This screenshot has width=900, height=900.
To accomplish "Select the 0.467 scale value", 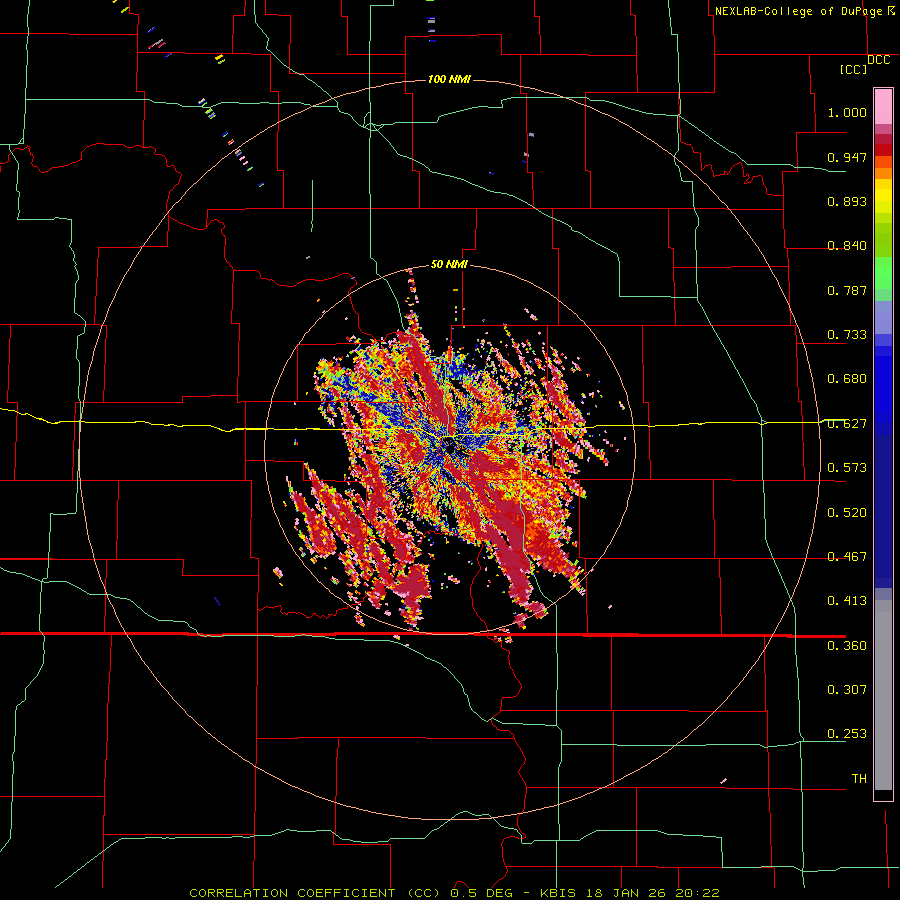I will [847, 557].
